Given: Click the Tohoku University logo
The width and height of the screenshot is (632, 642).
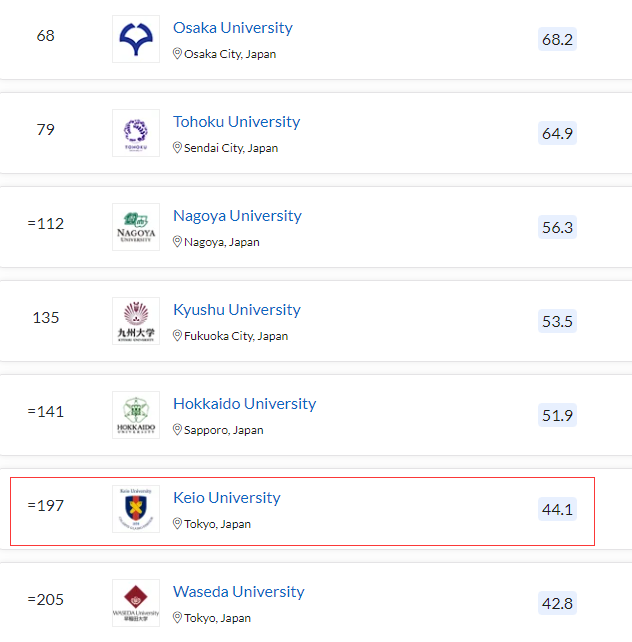Looking at the screenshot, I should [136, 133].
